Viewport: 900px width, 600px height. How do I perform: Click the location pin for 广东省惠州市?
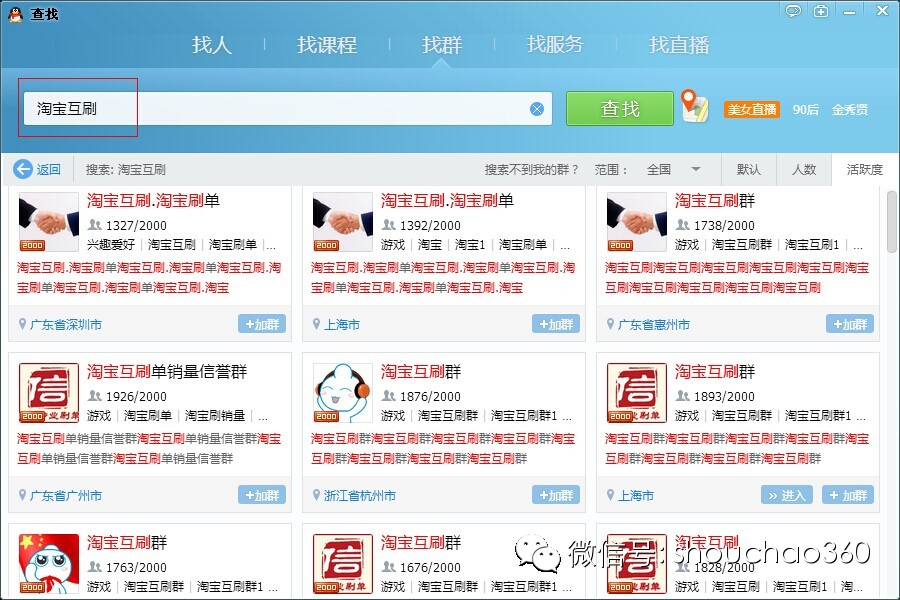611,325
